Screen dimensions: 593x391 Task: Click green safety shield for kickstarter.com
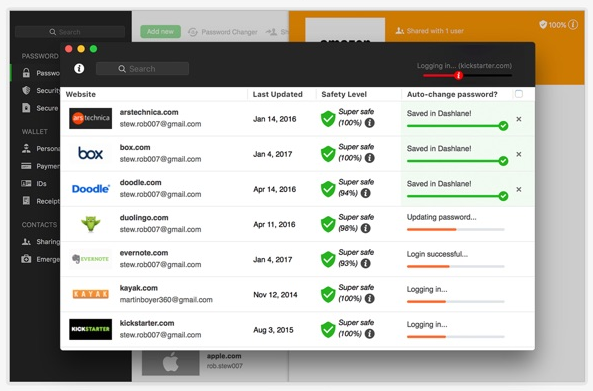(x=328, y=330)
